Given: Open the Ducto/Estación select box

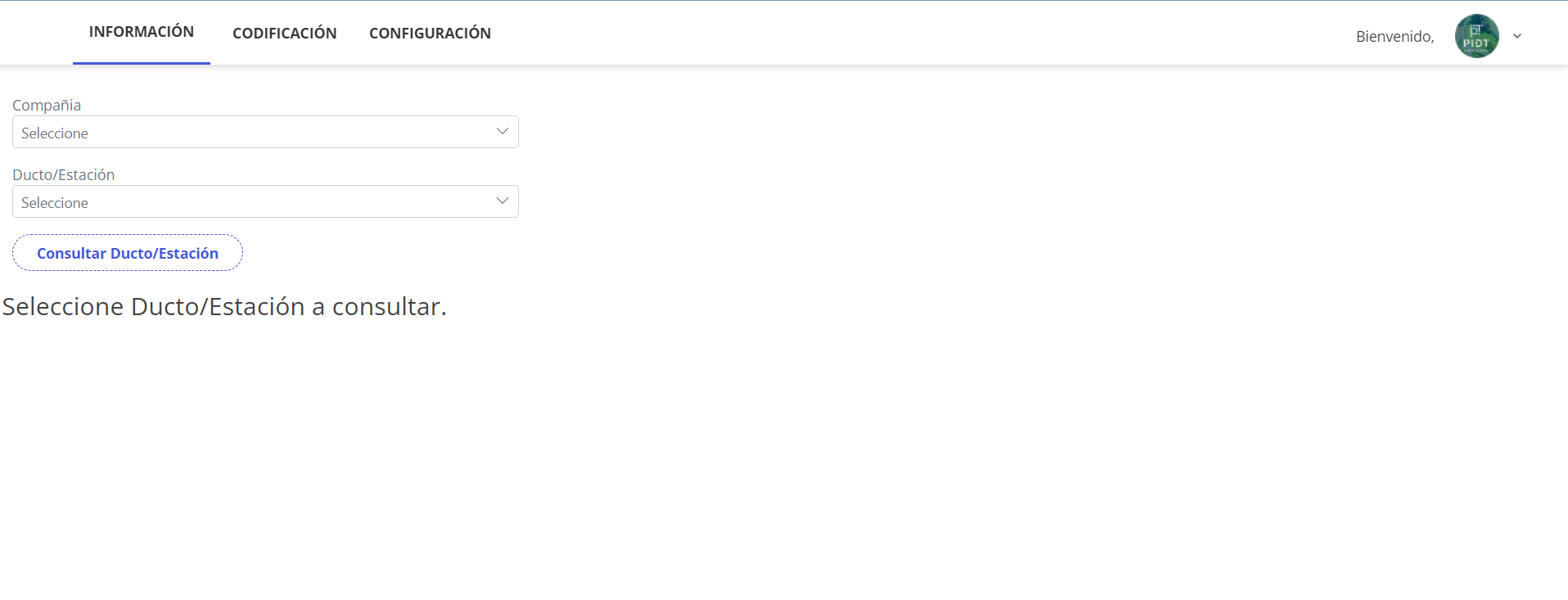Looking at the screenshot, I should [x=265, y=201].
